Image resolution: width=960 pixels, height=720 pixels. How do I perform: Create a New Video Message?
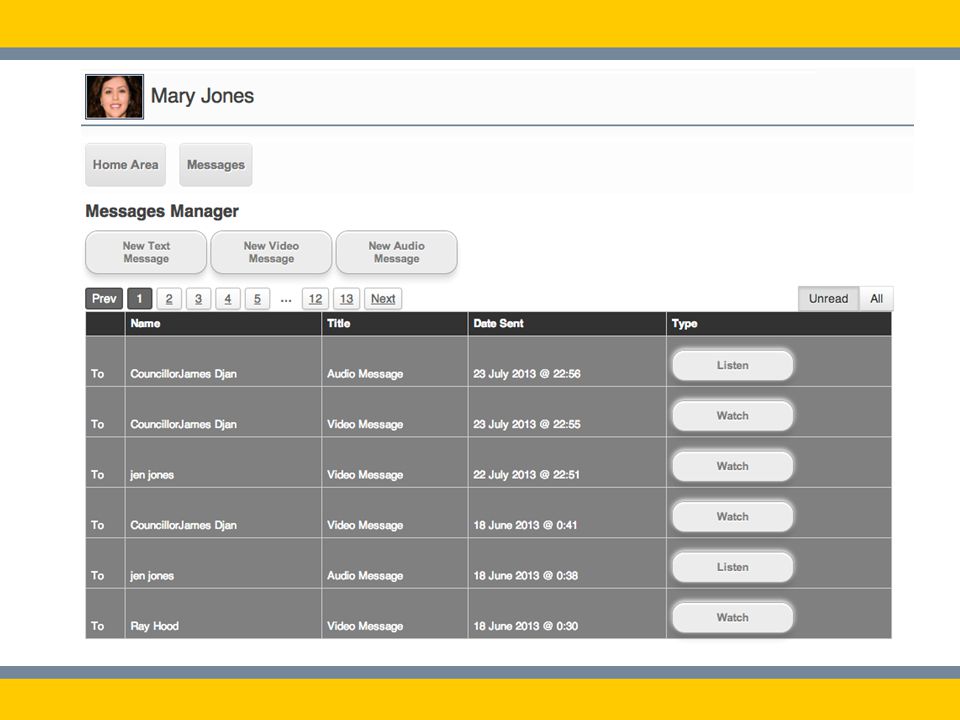[x=271, y=252]
